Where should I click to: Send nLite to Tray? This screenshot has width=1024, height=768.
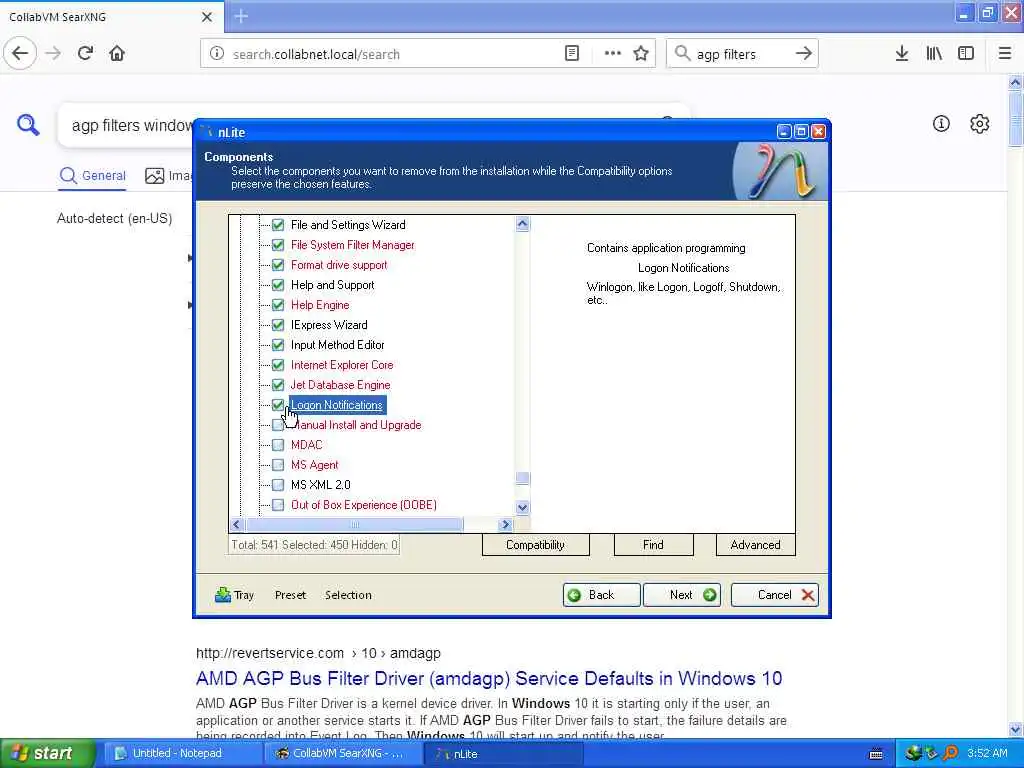click(x=234, y=595)
